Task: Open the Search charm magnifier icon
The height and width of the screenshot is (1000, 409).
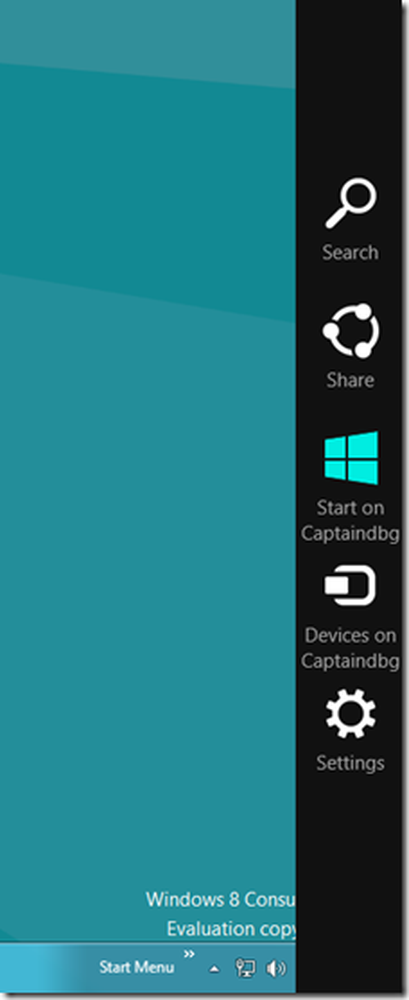Action: pos(351,203)
